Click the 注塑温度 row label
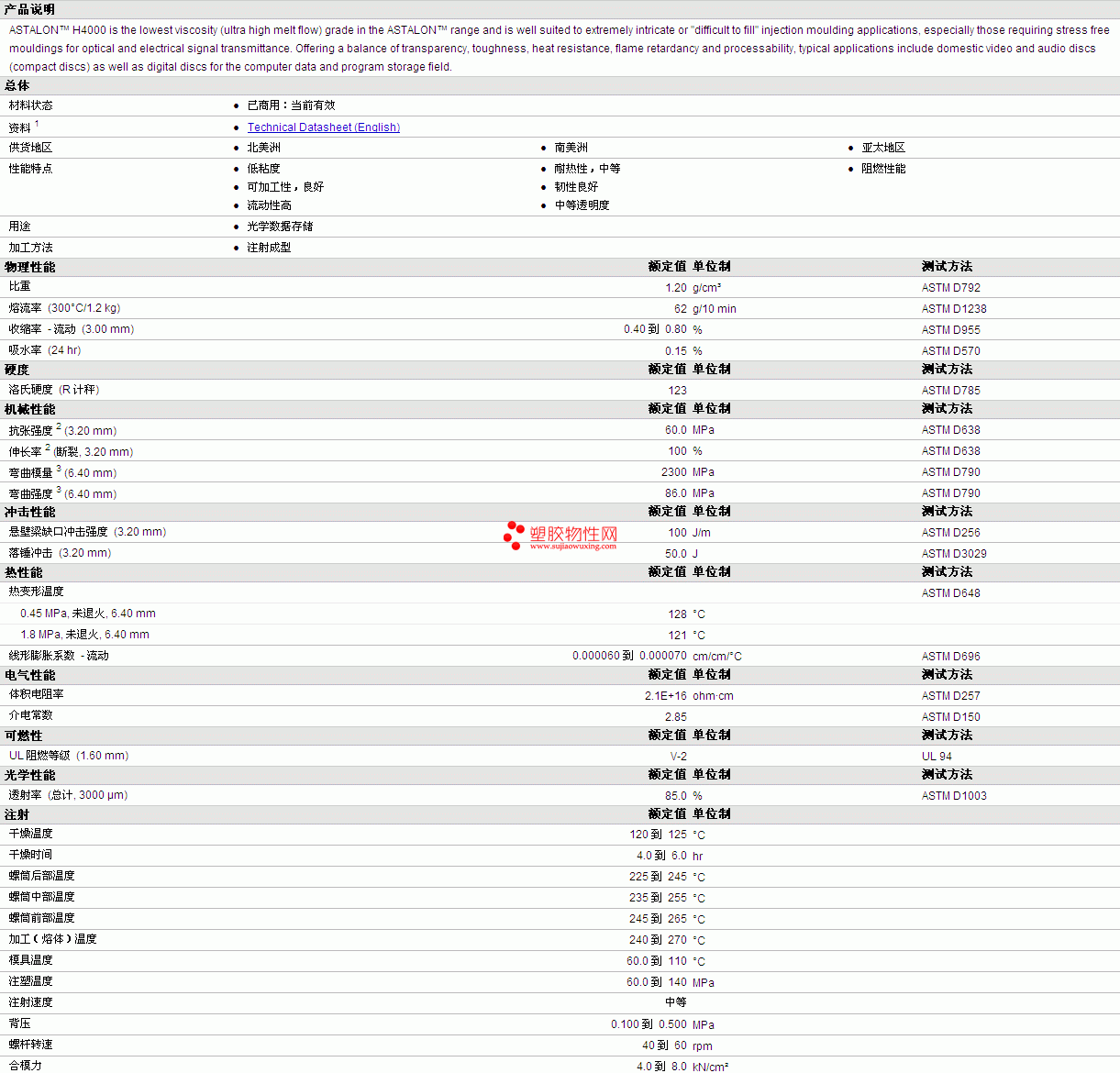 coord(30,981)
